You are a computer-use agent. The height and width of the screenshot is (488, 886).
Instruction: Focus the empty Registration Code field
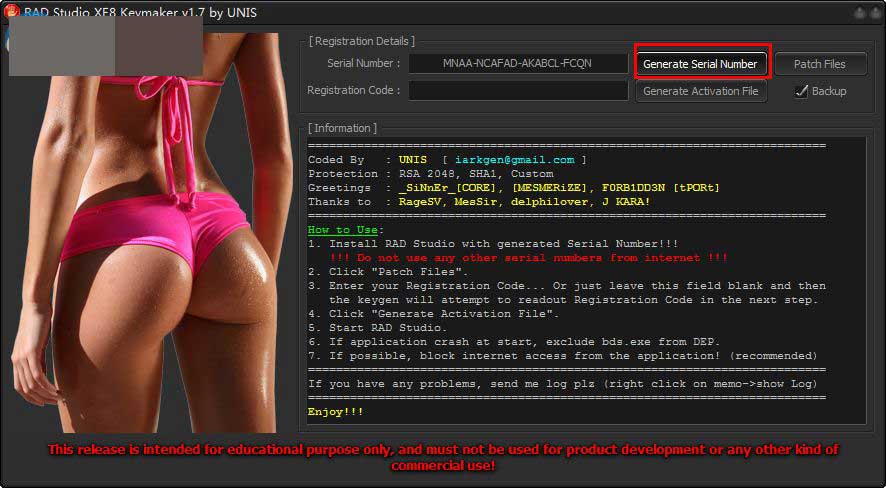pos(517,91)
